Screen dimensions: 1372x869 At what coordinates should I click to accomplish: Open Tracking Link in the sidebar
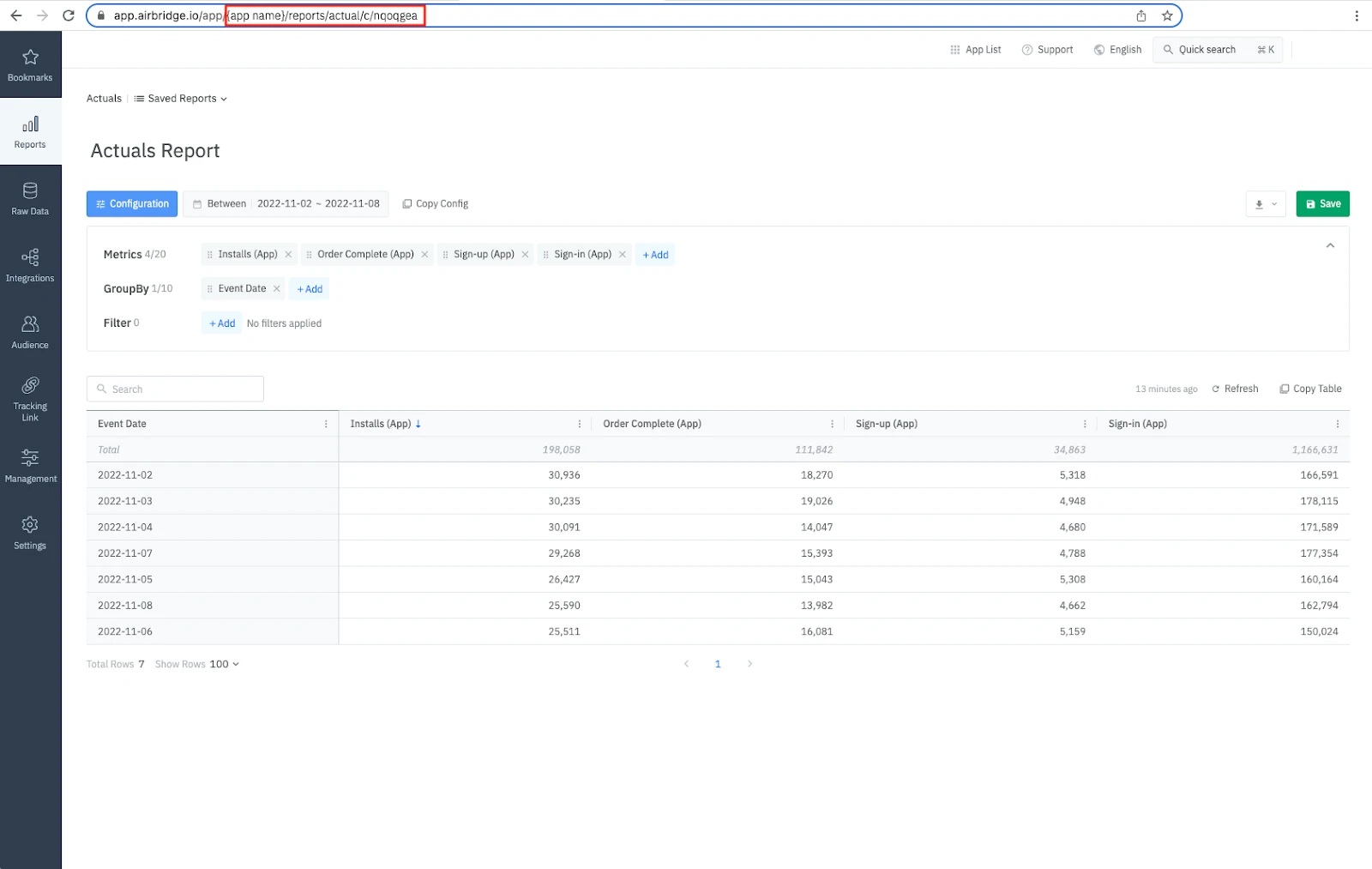point(30,398)
